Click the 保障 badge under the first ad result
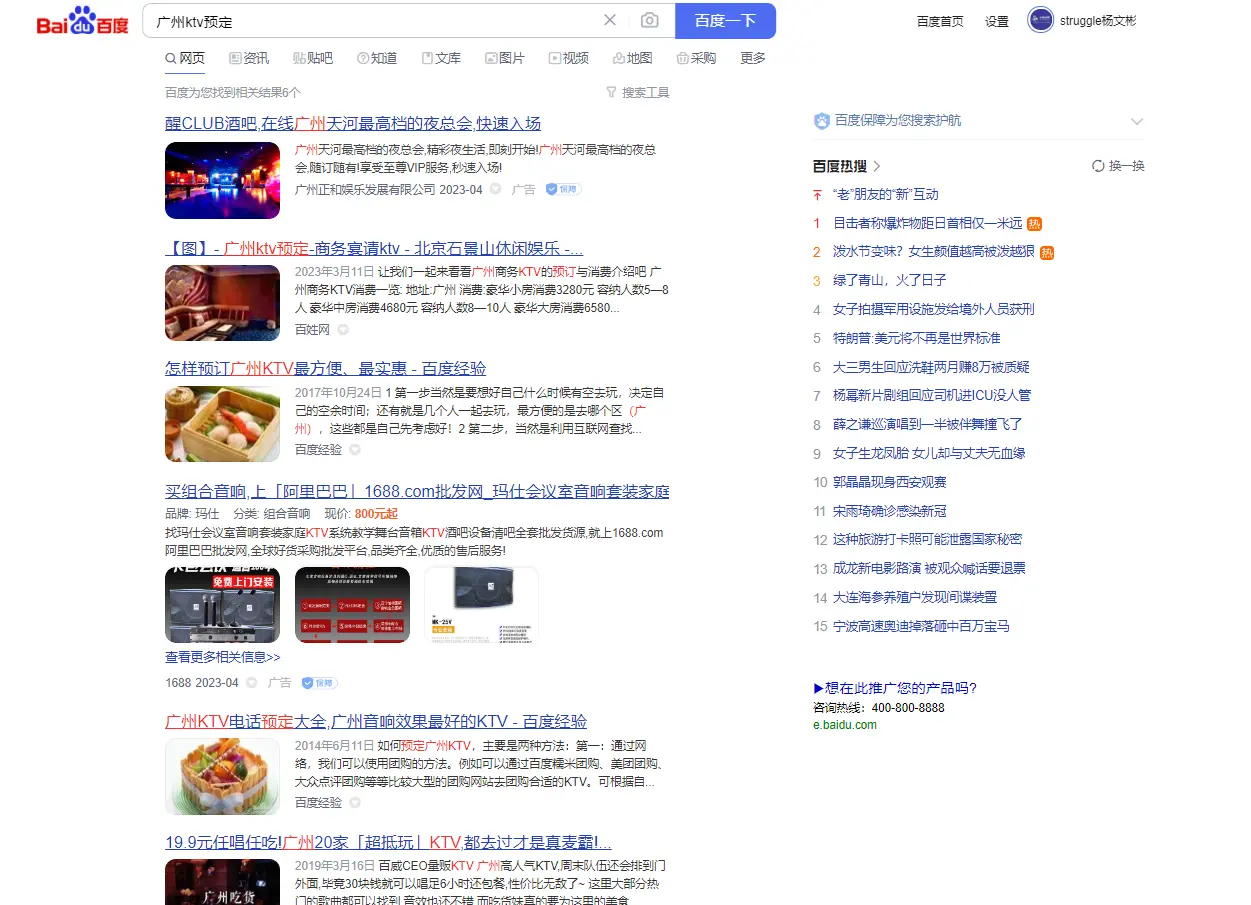Screen dimensions: 1251x905 click(x=562, y=189)
